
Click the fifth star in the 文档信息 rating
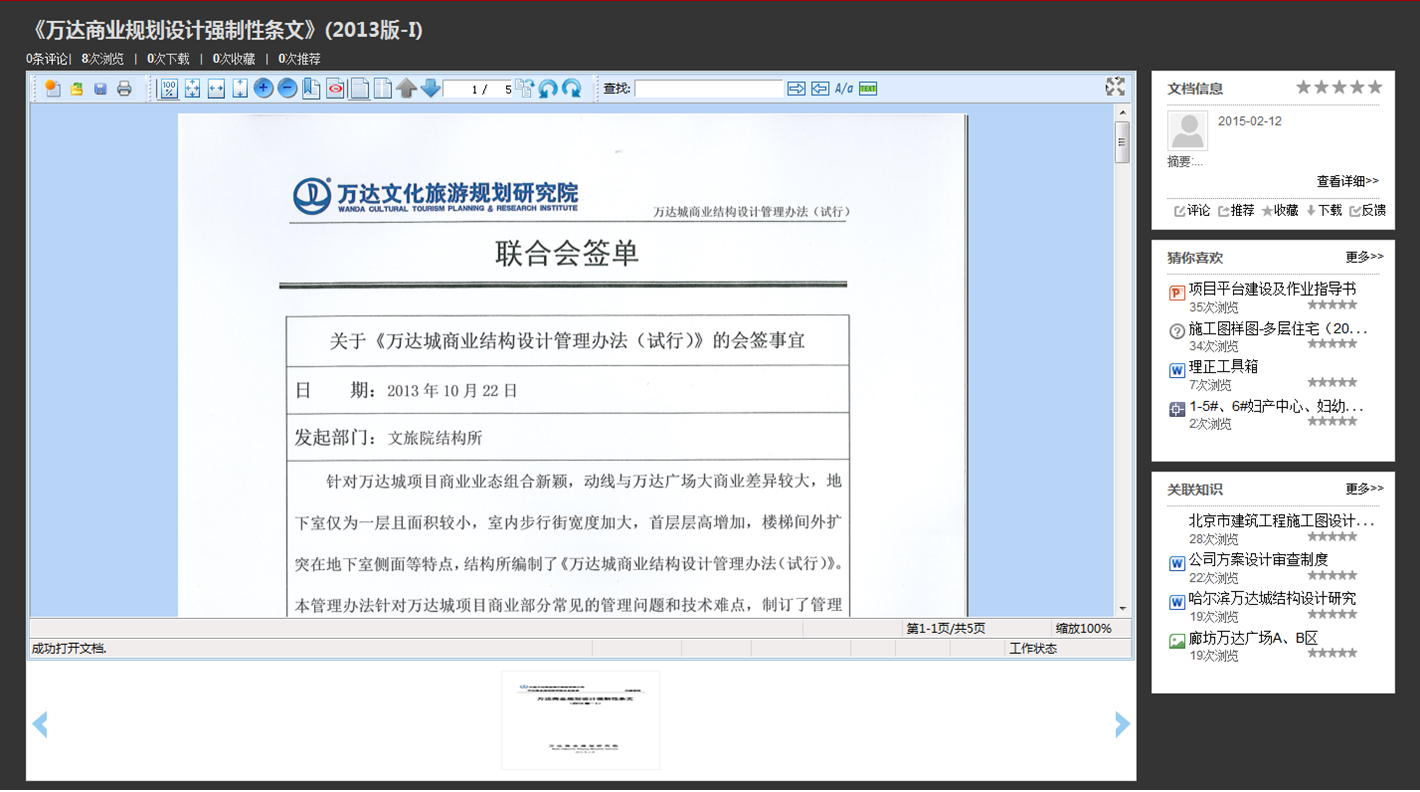1375,87
